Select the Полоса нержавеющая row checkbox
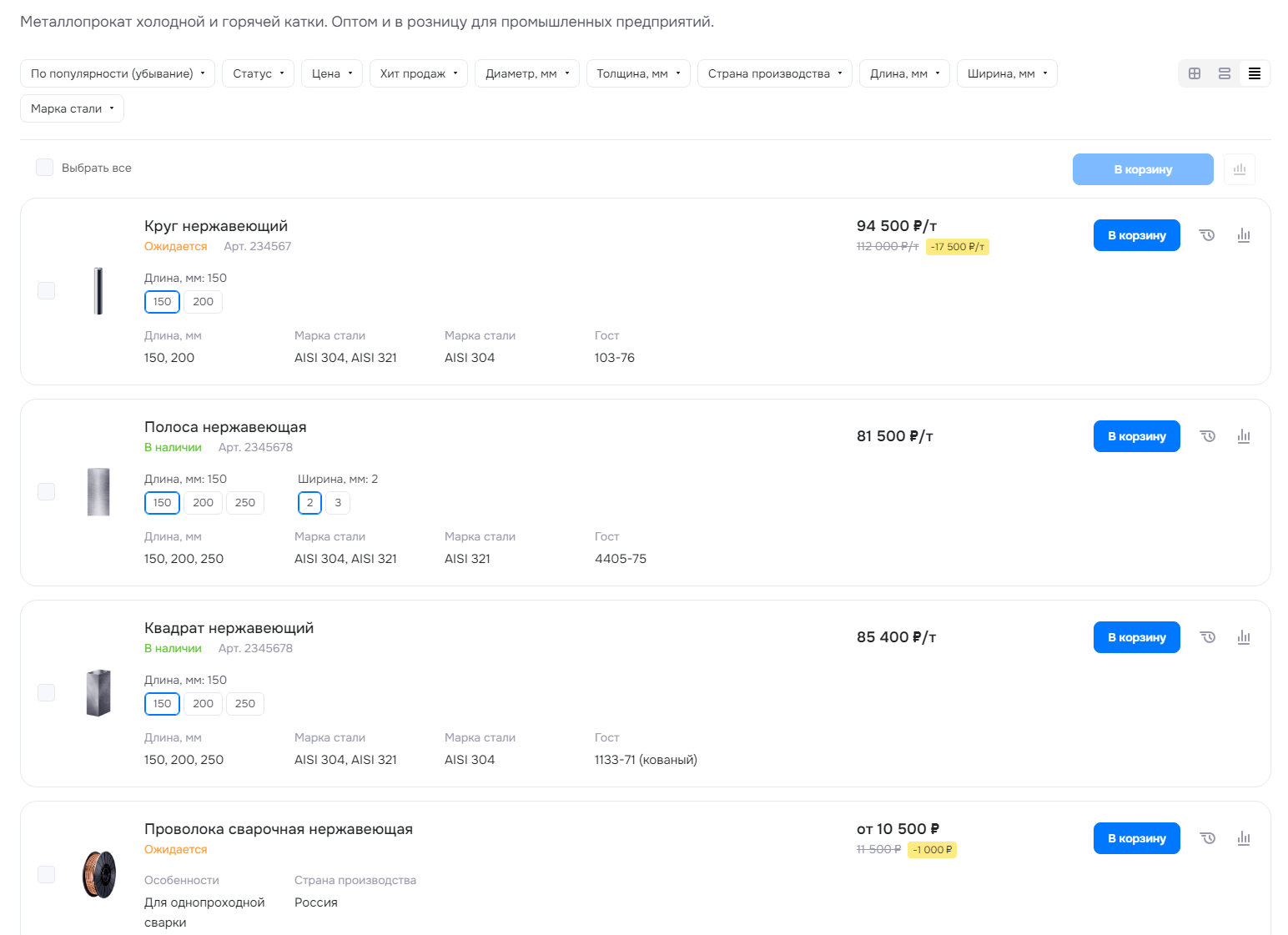Viewport: 1288px width, 935px height. (x=47, y=491)
